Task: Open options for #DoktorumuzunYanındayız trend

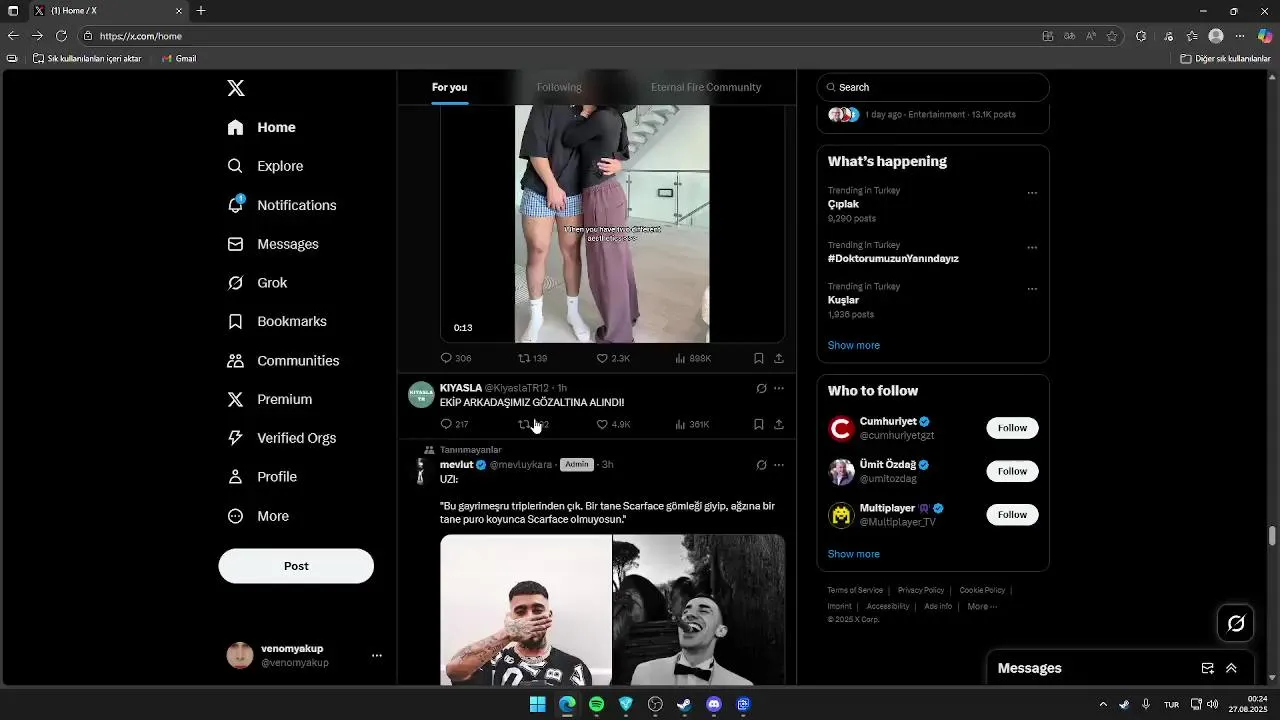Action: point(1032,247)
